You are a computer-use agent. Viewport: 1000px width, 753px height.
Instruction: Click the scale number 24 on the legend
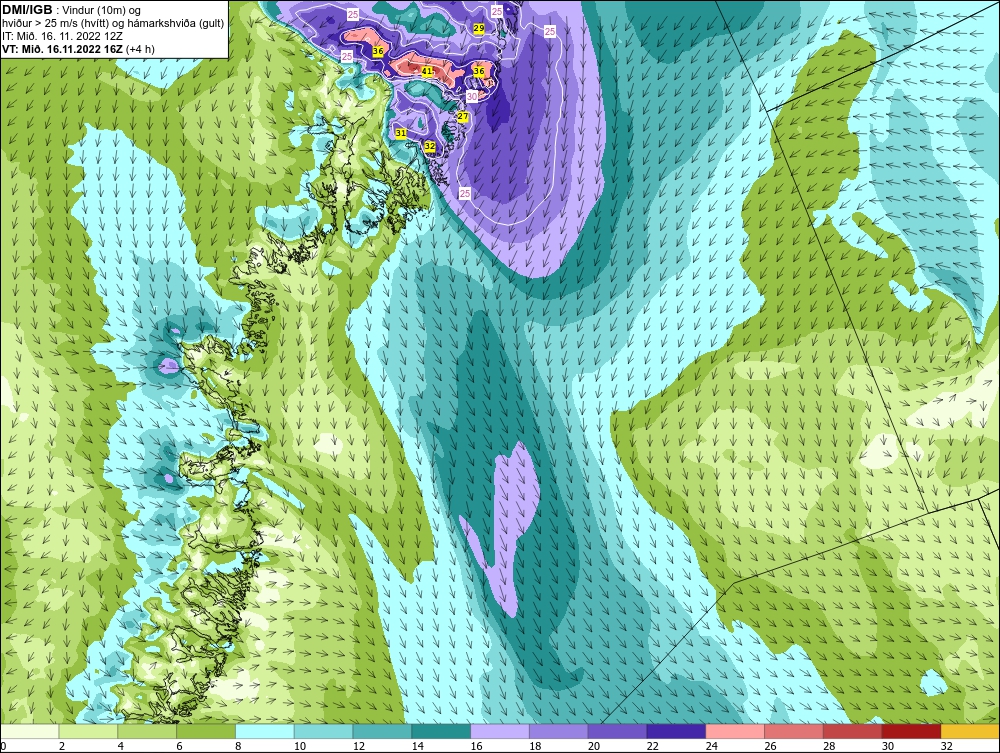pyautogui.click(x=711, y=746)
